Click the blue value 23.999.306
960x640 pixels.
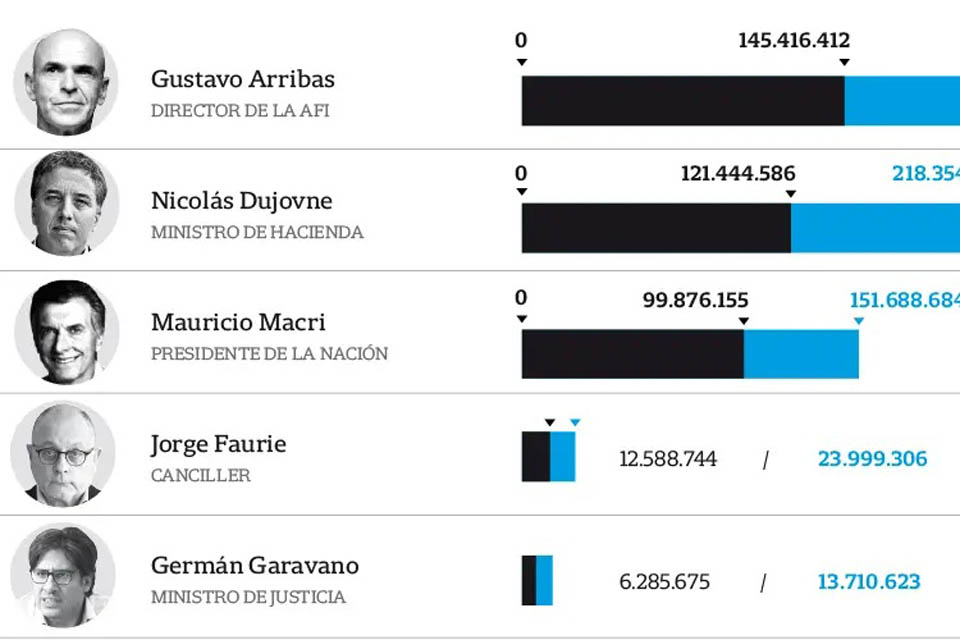[x=872, y=460]
